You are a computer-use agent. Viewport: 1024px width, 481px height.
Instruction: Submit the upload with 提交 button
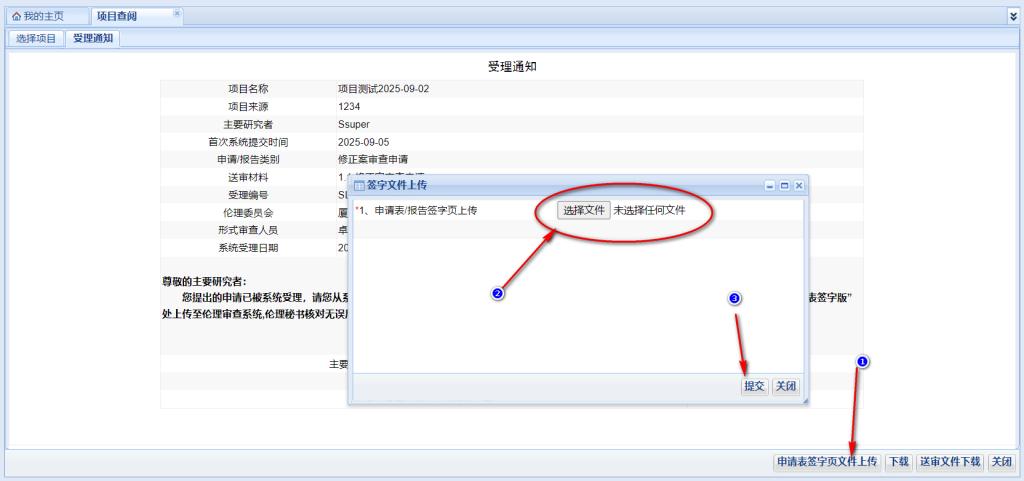click(754, 387)
